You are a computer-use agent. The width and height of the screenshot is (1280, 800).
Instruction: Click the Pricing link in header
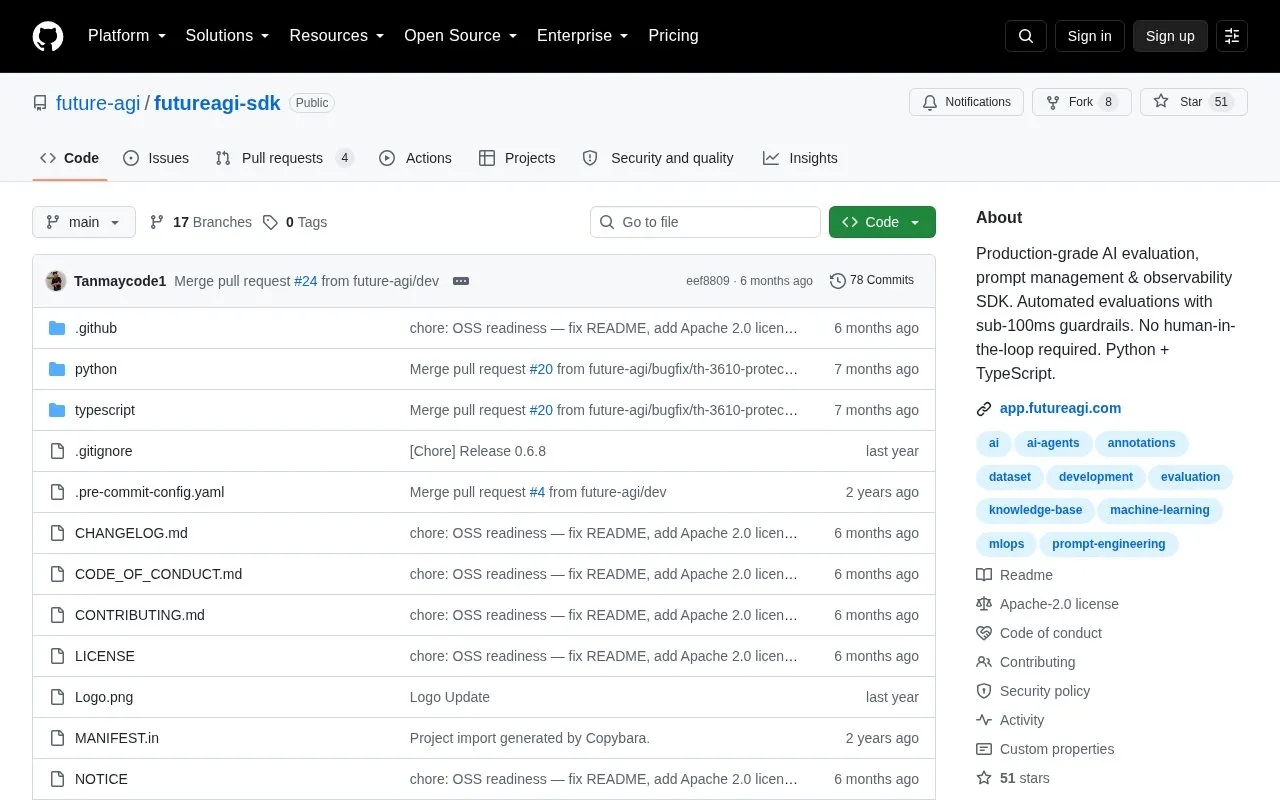click(x=673, y=36)
